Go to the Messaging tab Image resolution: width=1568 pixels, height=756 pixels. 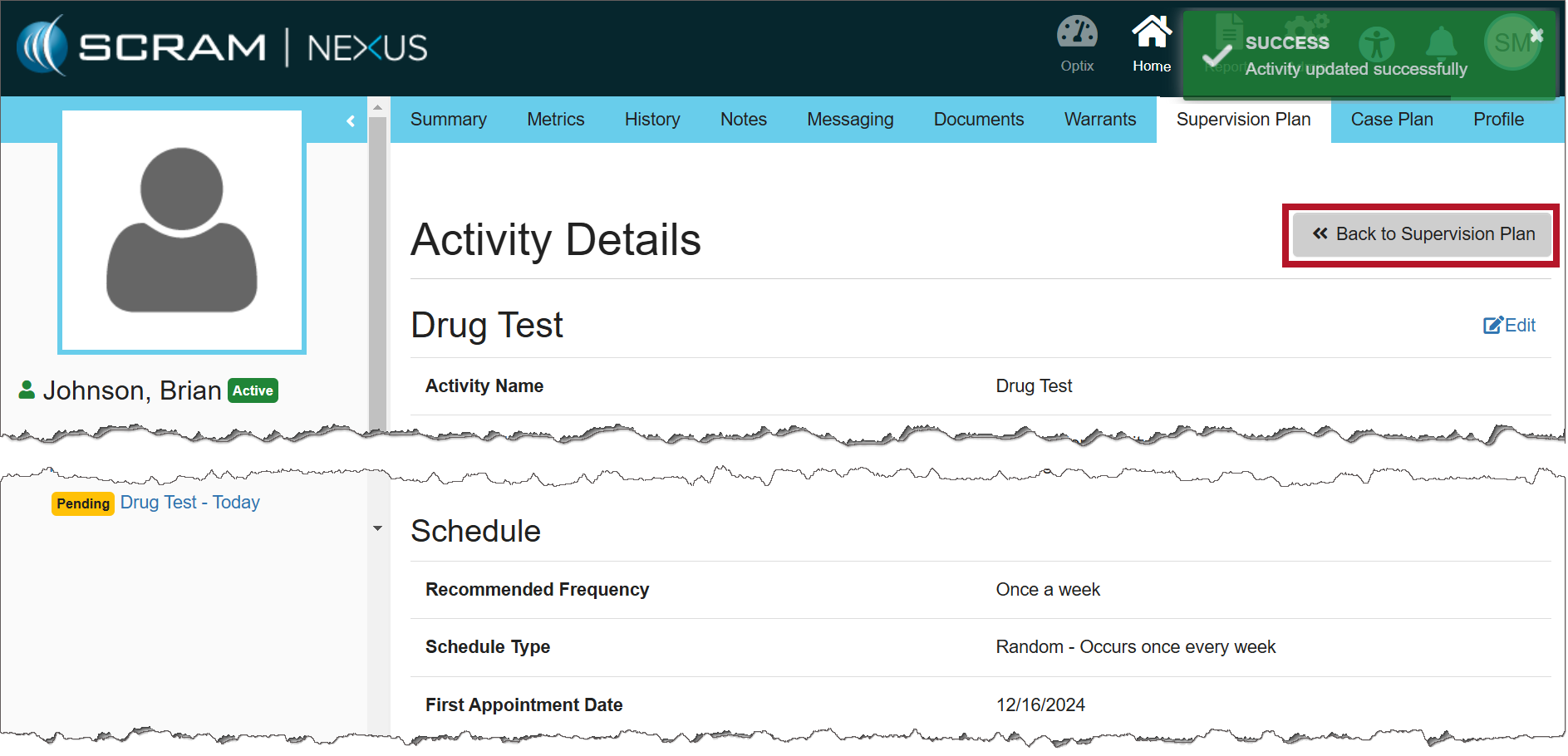[849, 120]
